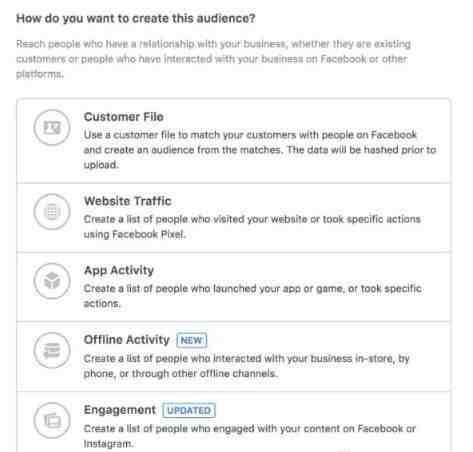Click the Engagement overlapping-windows icon
This screenshot has height=452, width=473.
[x=52, y=420]
